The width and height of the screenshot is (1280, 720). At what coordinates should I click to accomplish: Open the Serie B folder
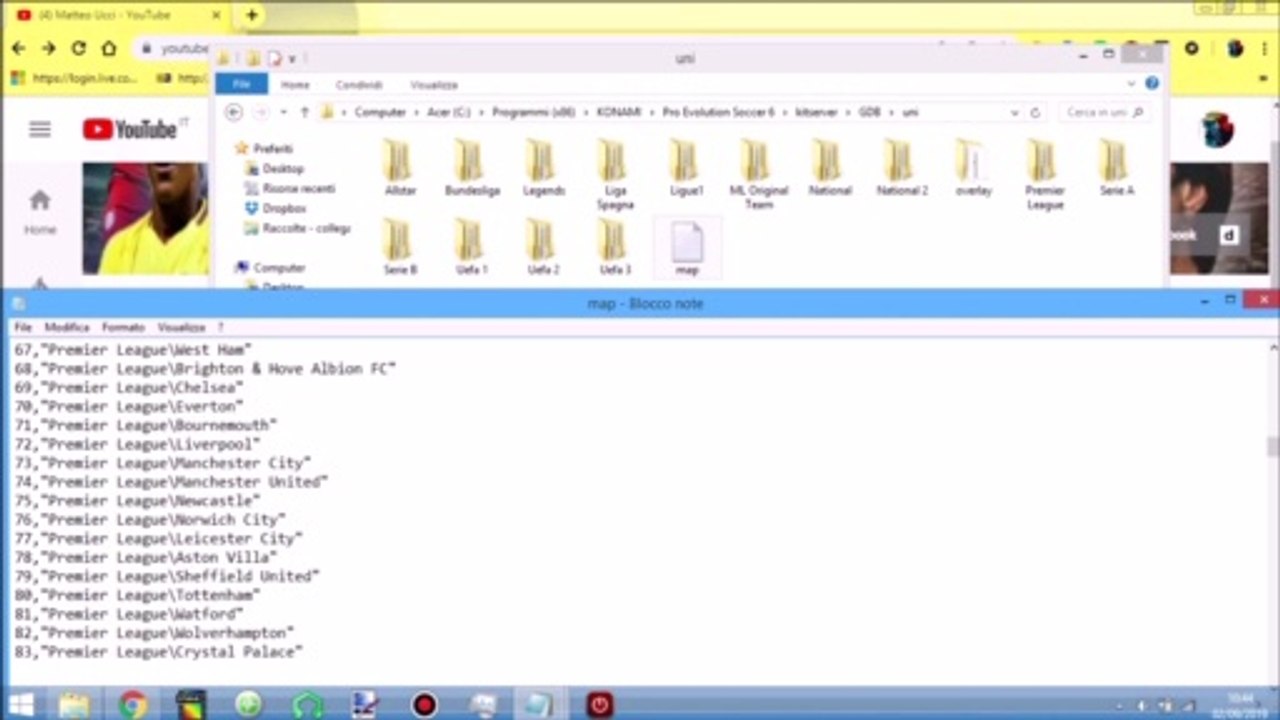coord(400,247)
